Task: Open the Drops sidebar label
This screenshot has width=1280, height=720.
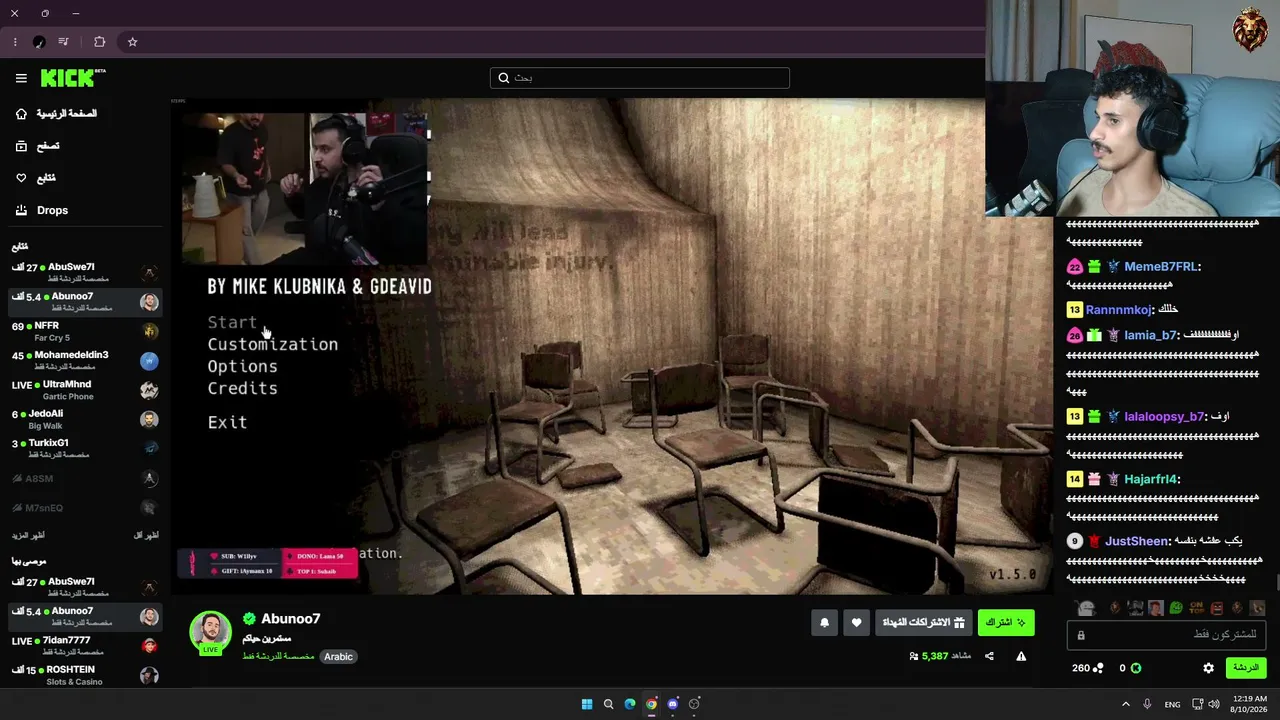Action: (x=52, y=210)
